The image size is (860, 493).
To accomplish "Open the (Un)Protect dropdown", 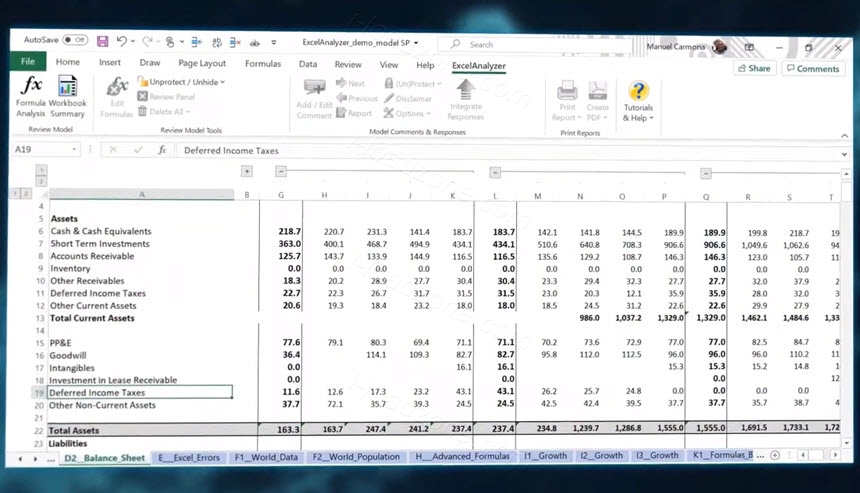I will coord(413,84).
